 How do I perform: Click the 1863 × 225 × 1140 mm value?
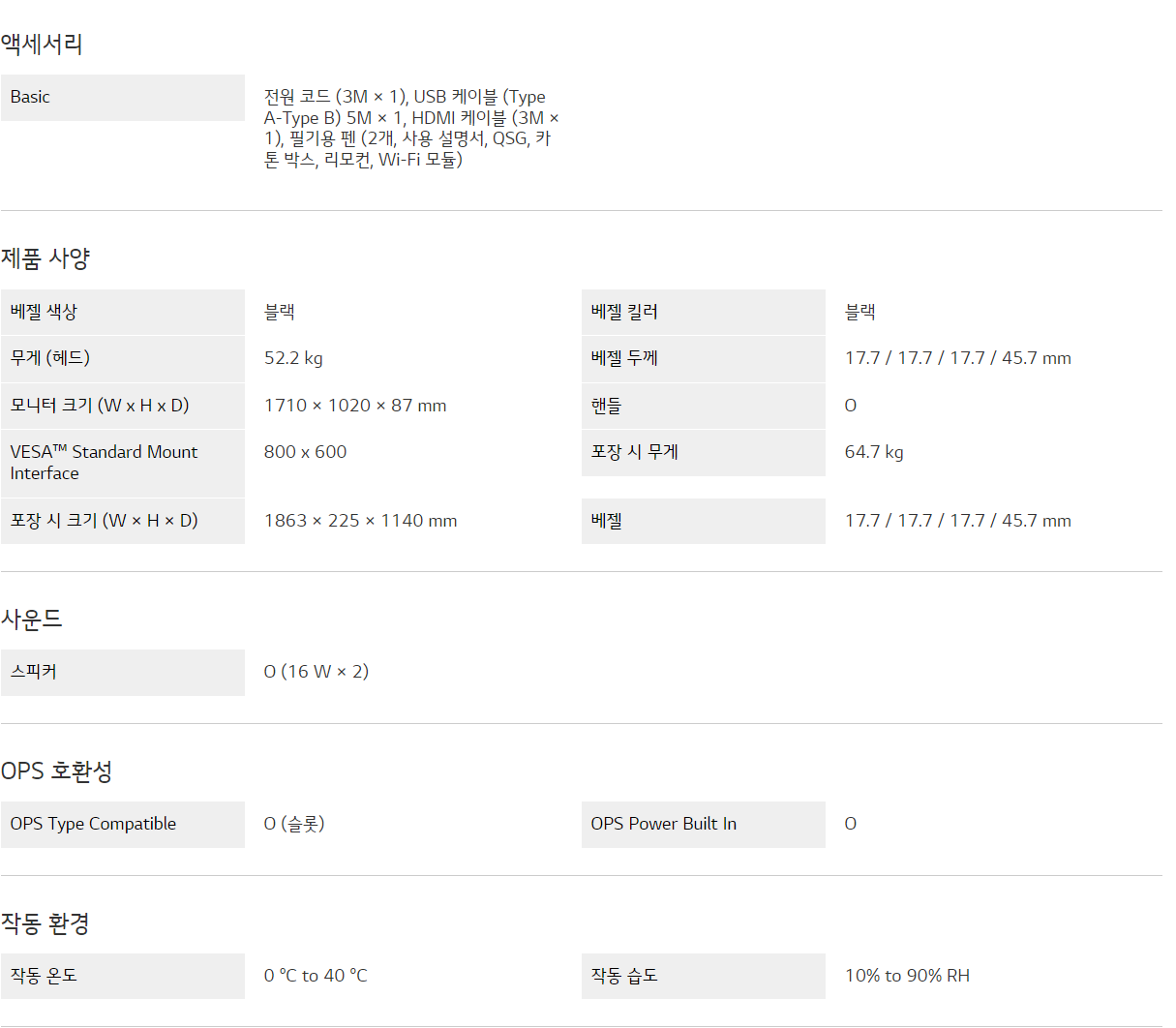coord(360,521)
